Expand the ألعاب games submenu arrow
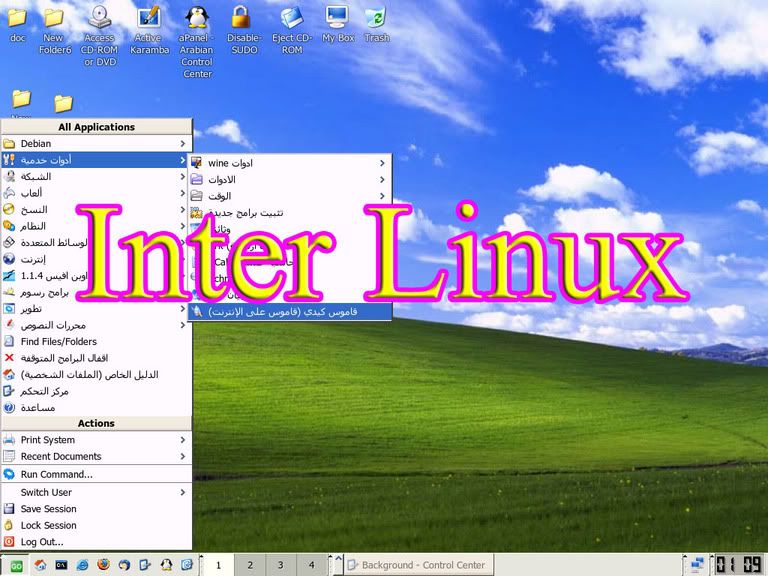This screenshot has width=768, height=576. pyautogui.click(x=183, y=193)
